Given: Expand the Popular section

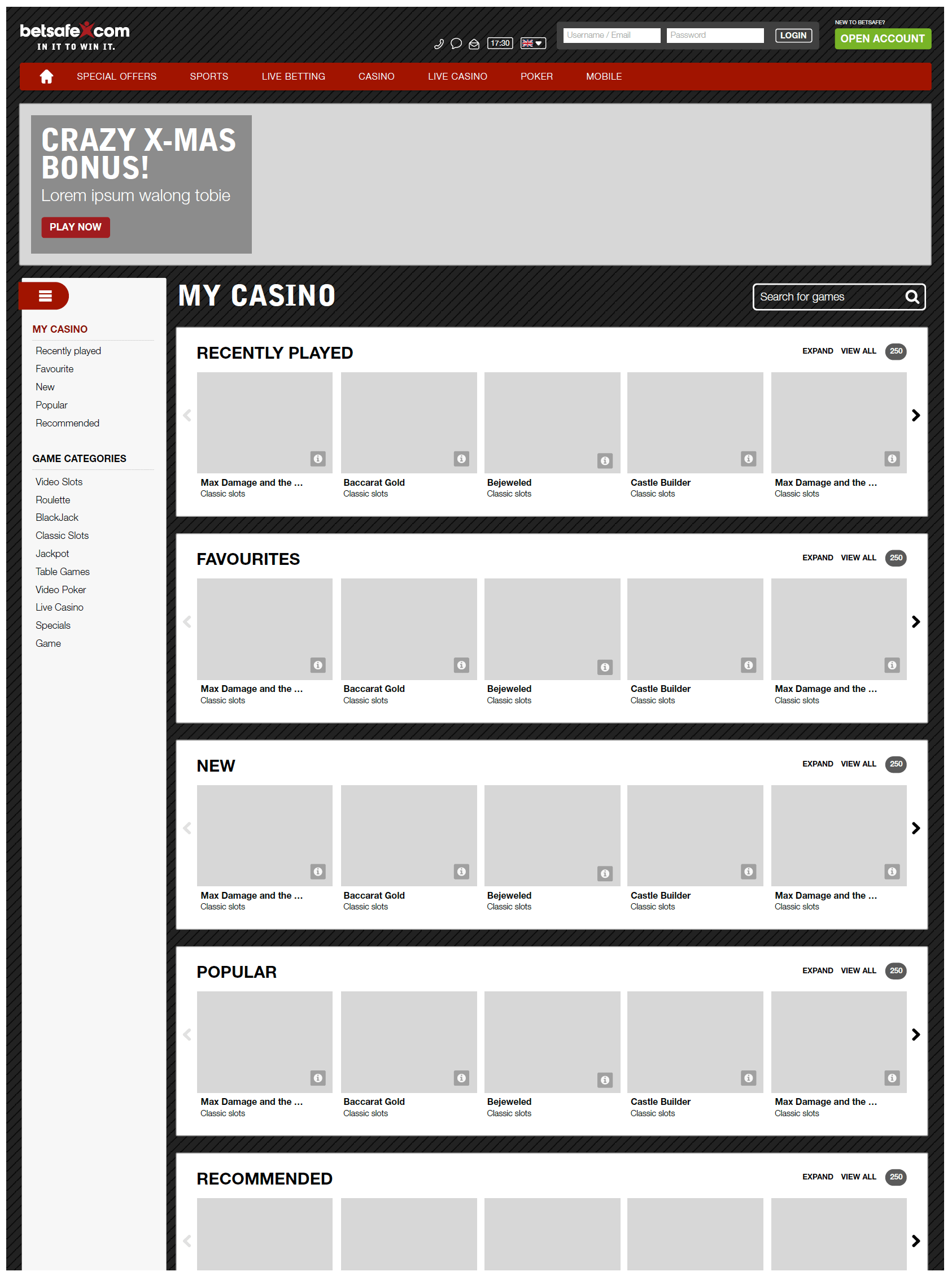Looking at the screenshot, I should [x=818, y=972].
